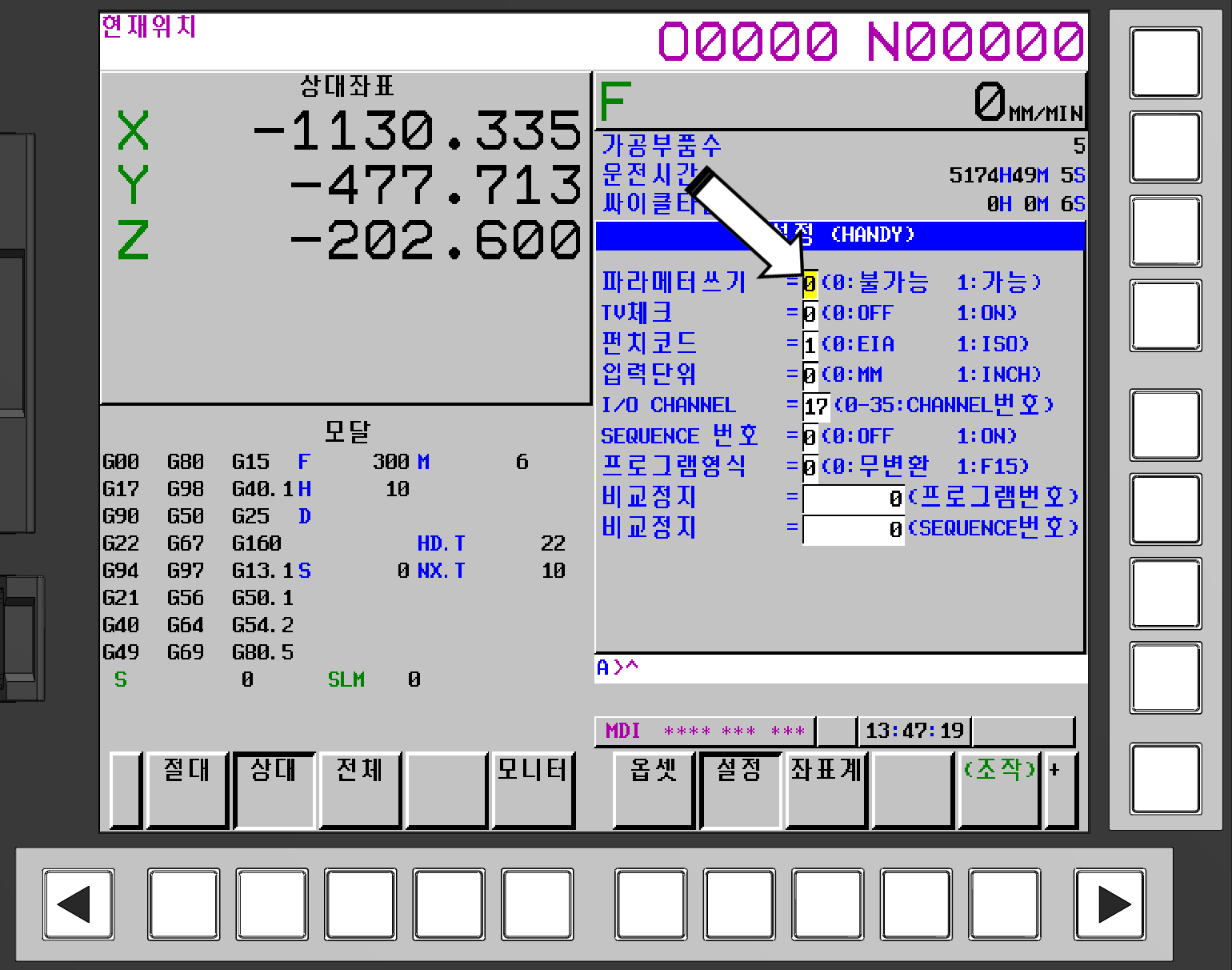Select 비교정지 field for SEQUENCE번호

point(854,529)
